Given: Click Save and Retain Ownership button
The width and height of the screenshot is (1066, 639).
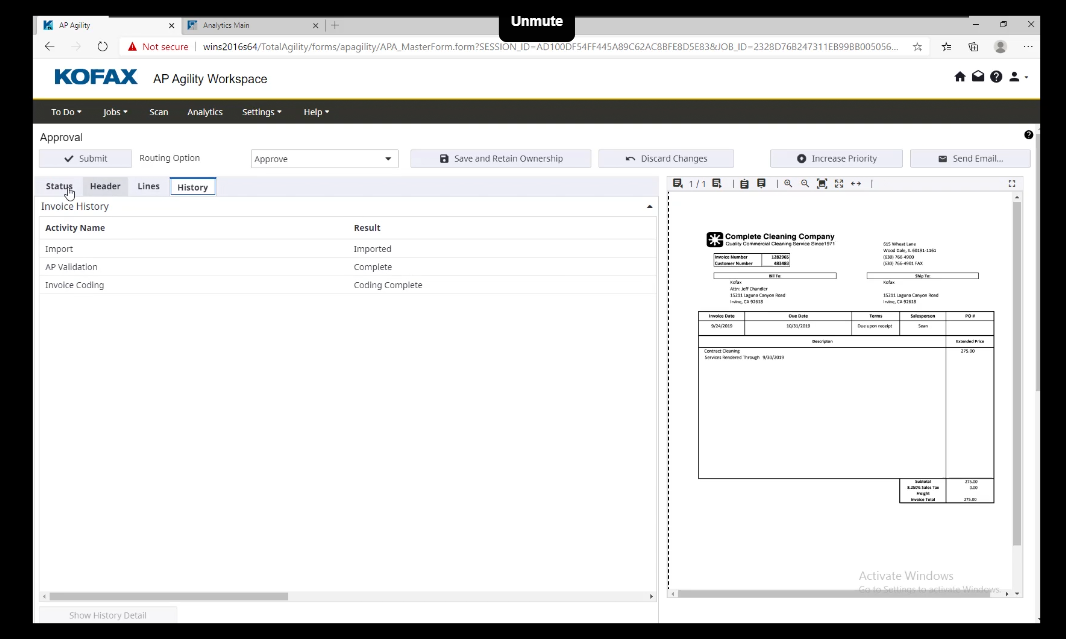Looking at the screenshot, I should pyautogui.click(x=501, y=159).
